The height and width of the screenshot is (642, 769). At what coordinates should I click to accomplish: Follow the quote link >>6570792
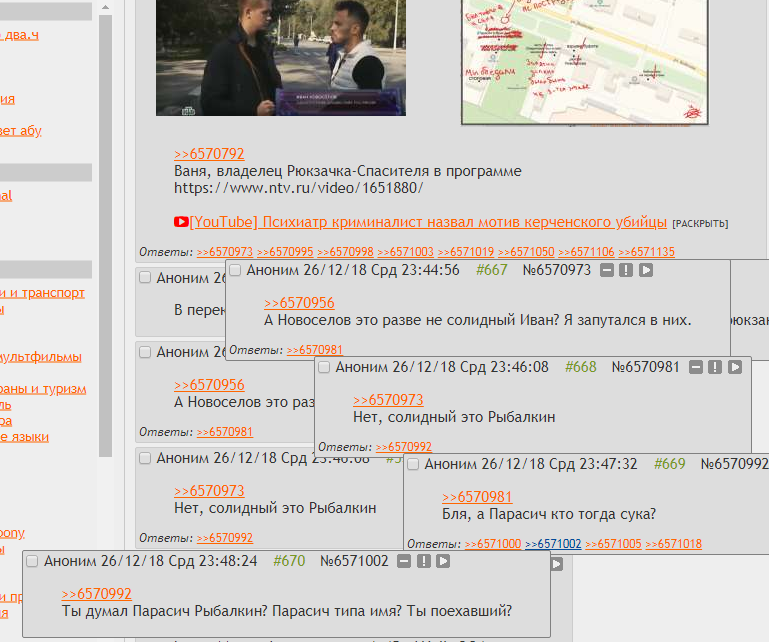click(x=209, y=154)
